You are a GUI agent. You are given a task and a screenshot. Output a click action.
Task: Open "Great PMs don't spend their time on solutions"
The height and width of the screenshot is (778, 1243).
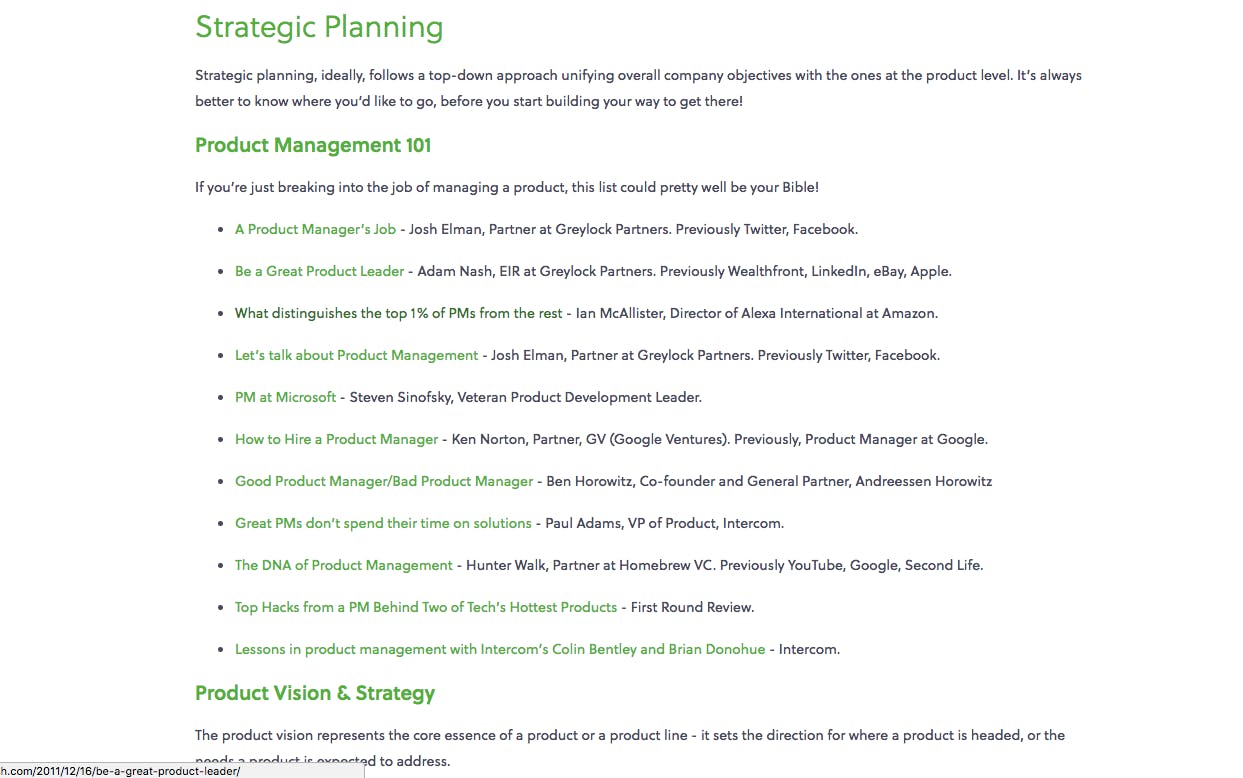[x=383, y=523]
